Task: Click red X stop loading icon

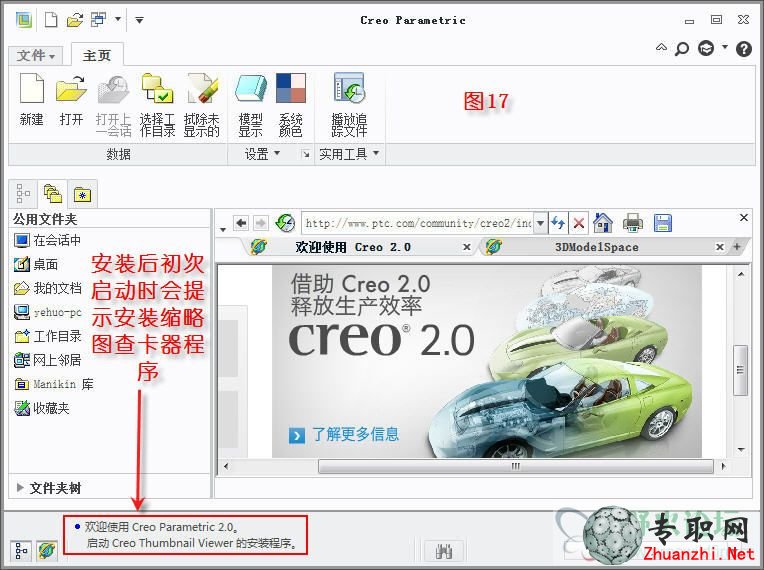Action: pyautogui.click(x=579, y=224)
